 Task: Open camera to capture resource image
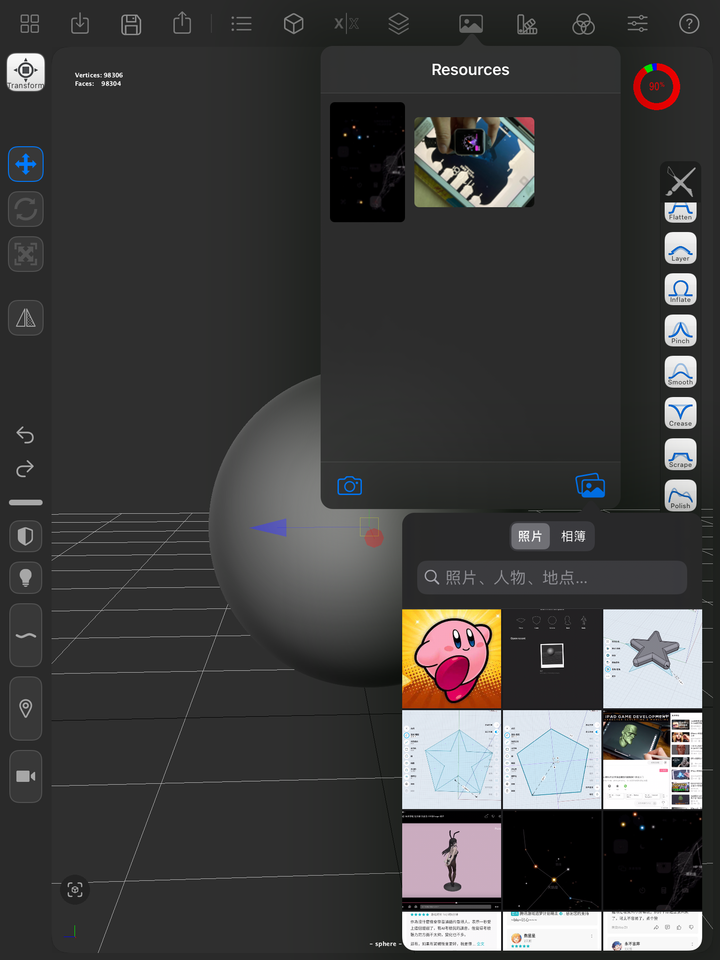pos(350,486)
